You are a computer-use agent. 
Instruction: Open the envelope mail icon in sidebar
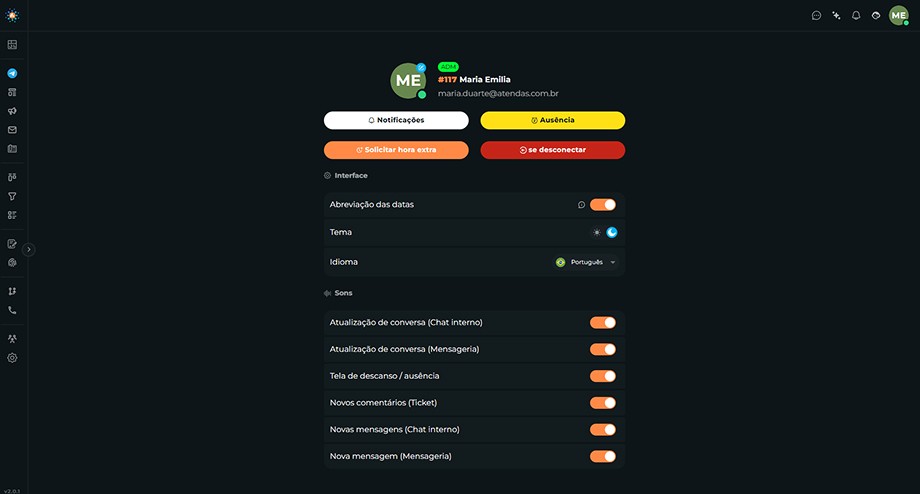[12, 130]
